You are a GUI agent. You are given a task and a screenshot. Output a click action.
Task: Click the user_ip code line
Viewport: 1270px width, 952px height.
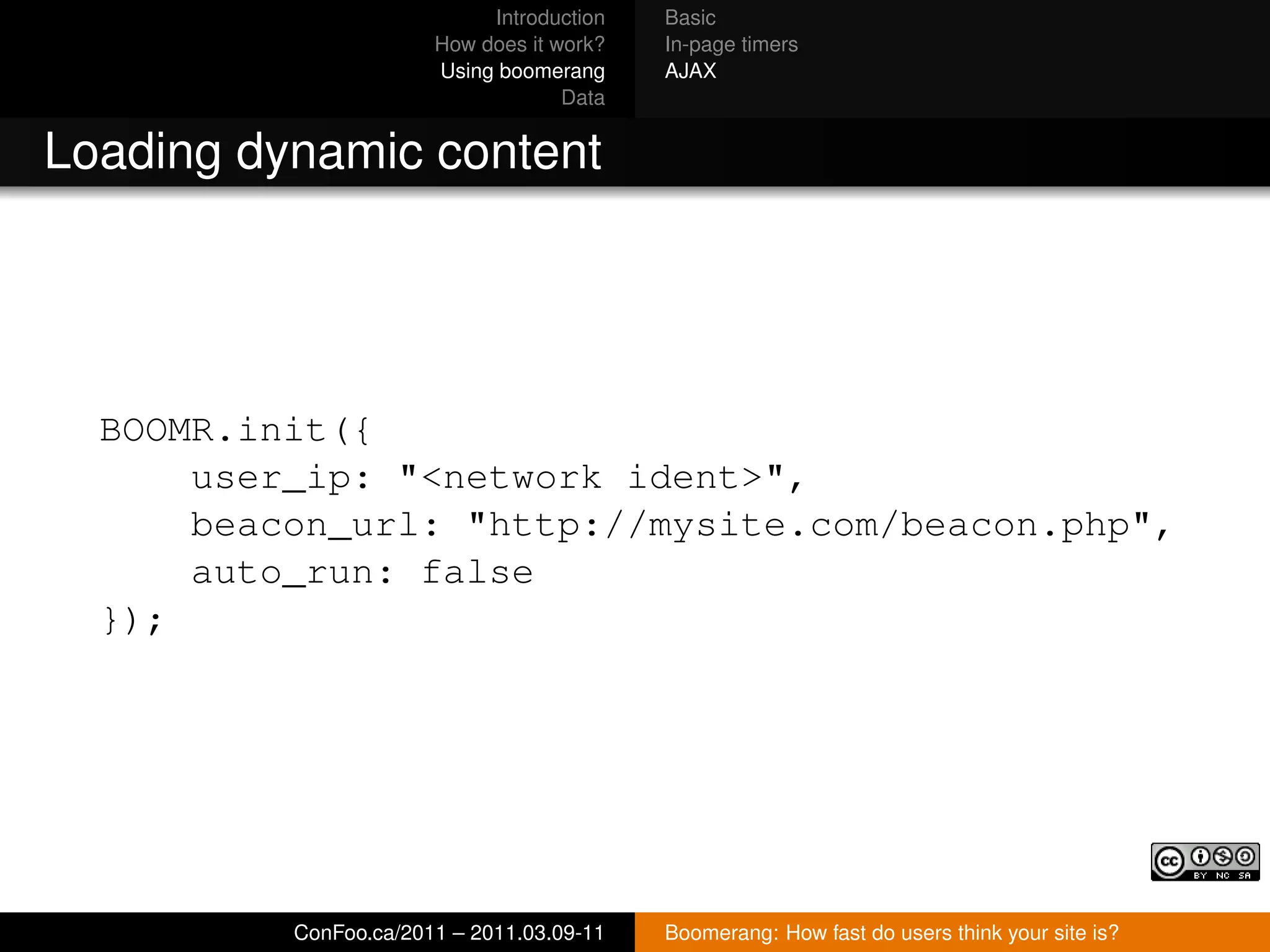tap(497, 478)
